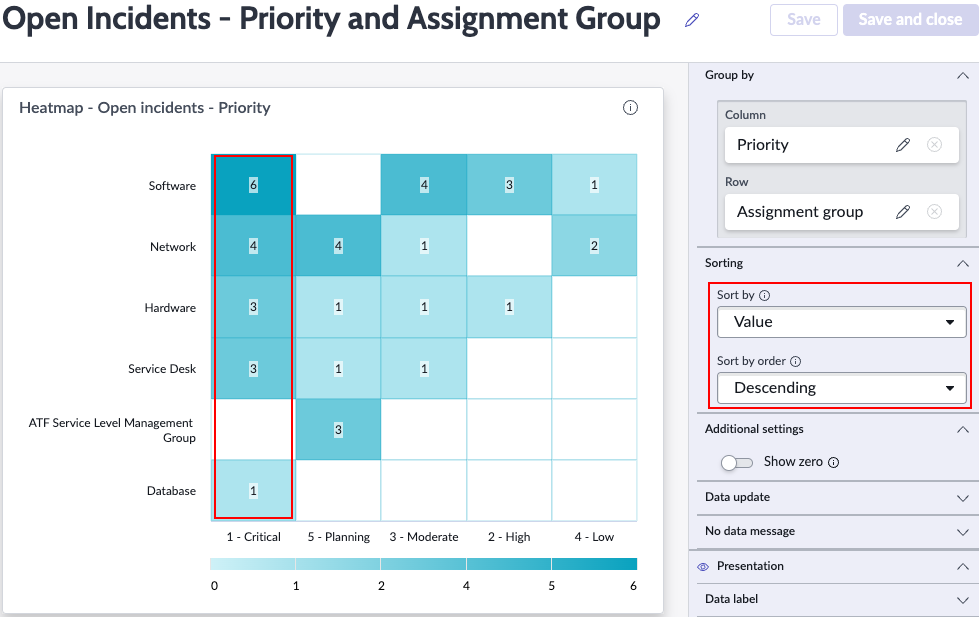The width and height of the screenshot is (979, 617).
Task: Click the heatmap title text
Action: pyautogui.click(x=145, y=108)
